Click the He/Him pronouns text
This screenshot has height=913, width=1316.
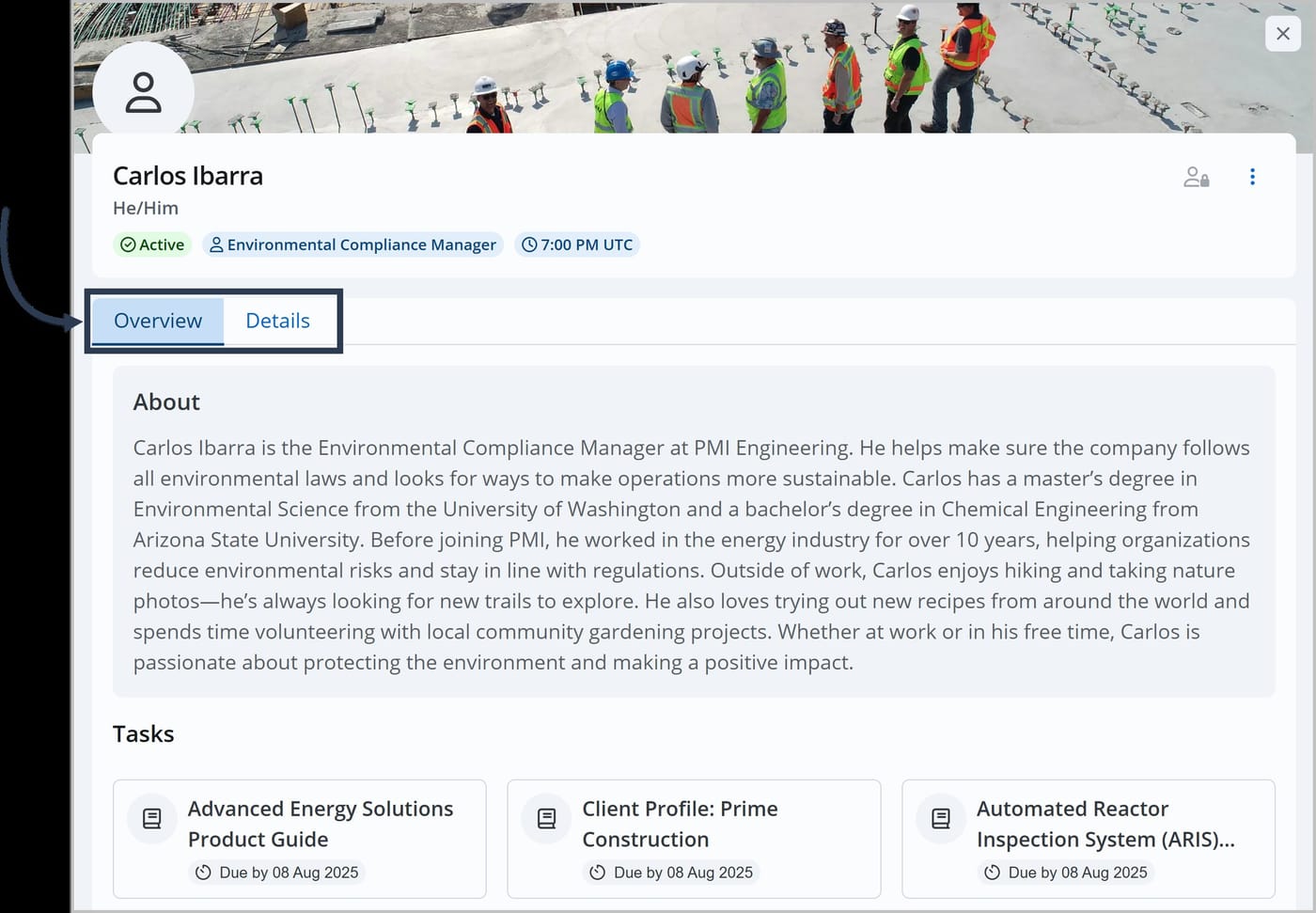pyautogui.click(x=146, y=208)
